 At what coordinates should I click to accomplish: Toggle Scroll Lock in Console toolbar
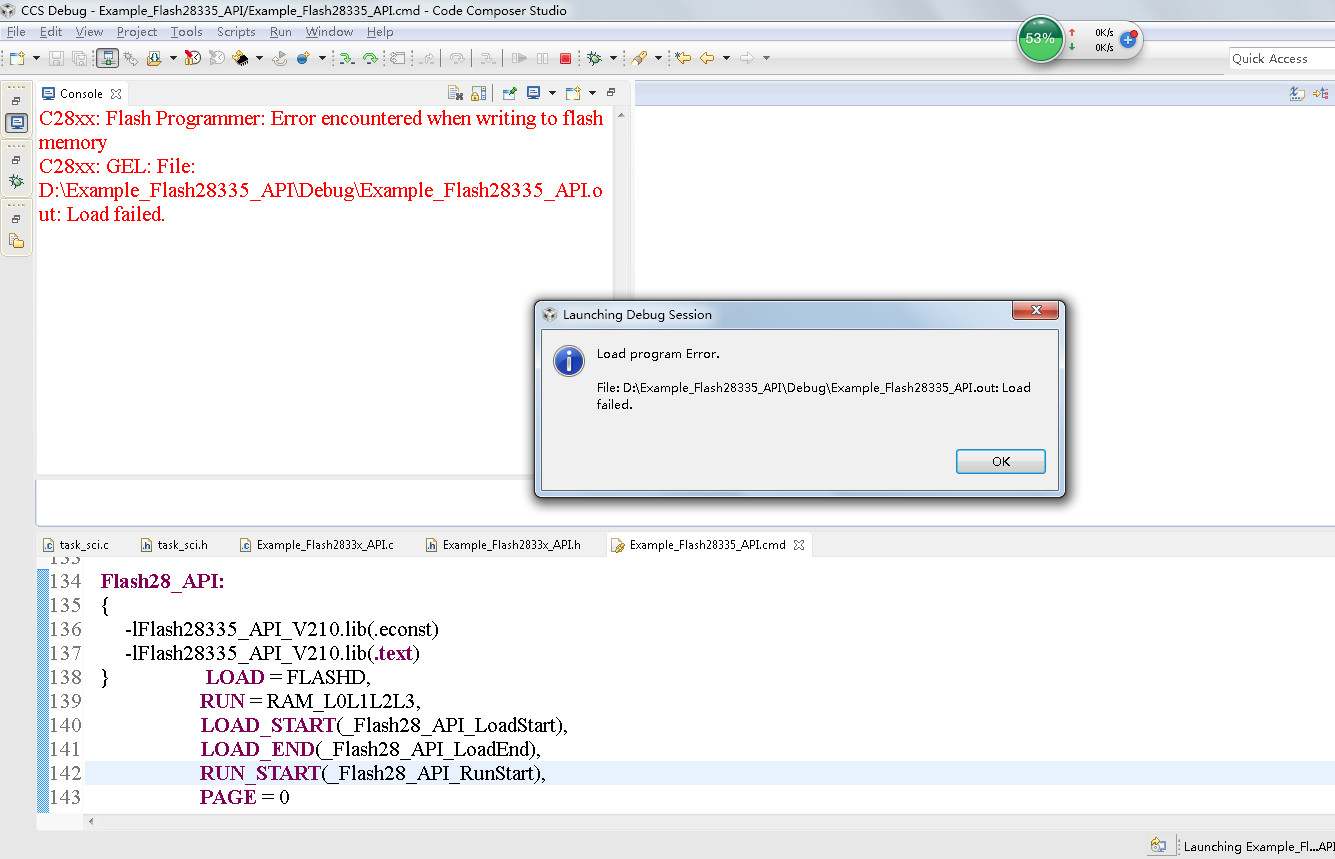[x=479, y=93]
